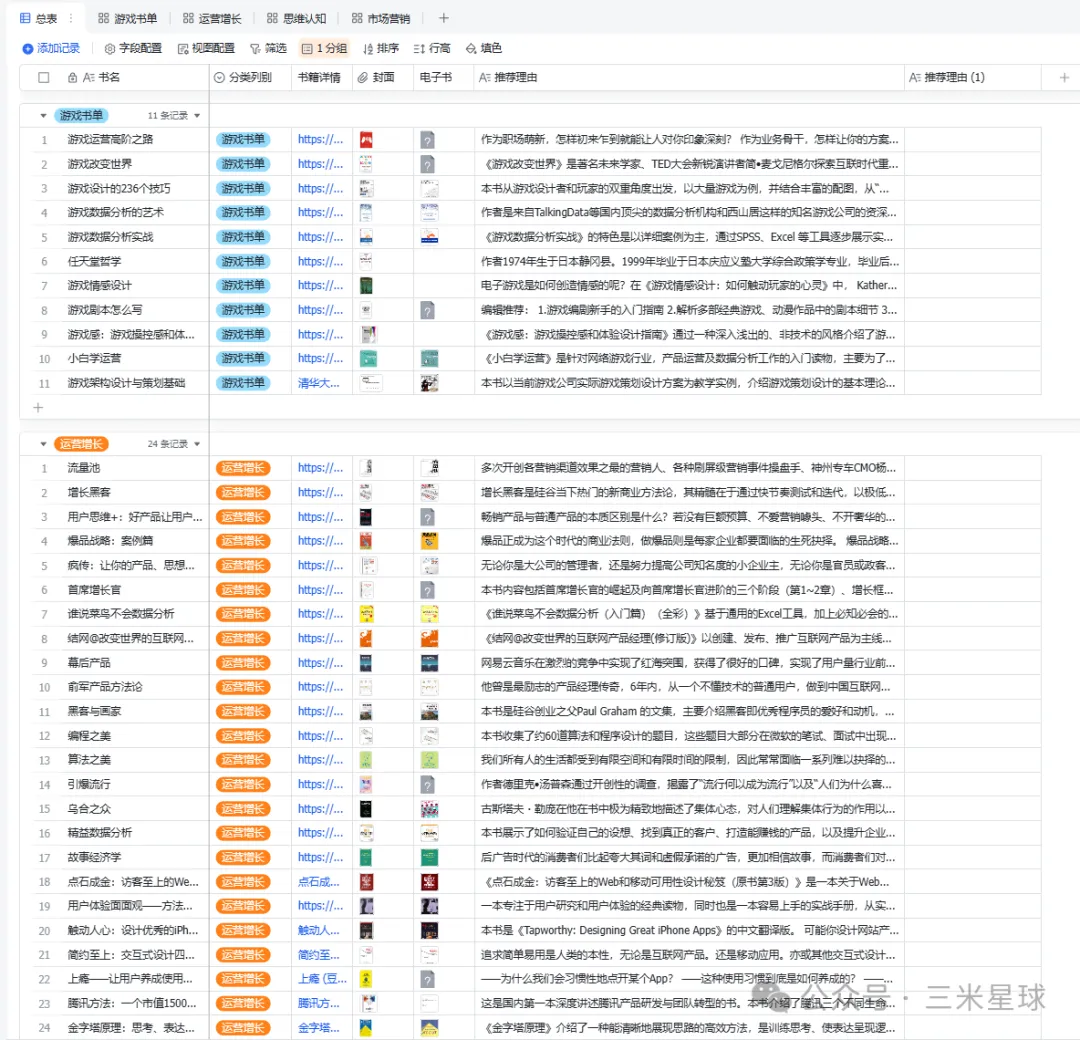This screenshot has width=1080, height=1040.
Task: Open the 11 条记录 count dropdown
Action: tap(197, 116)
